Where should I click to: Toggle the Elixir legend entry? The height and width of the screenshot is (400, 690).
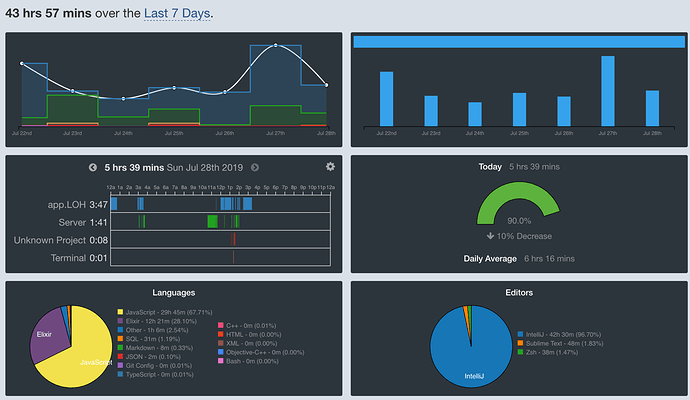click(161, 321)
